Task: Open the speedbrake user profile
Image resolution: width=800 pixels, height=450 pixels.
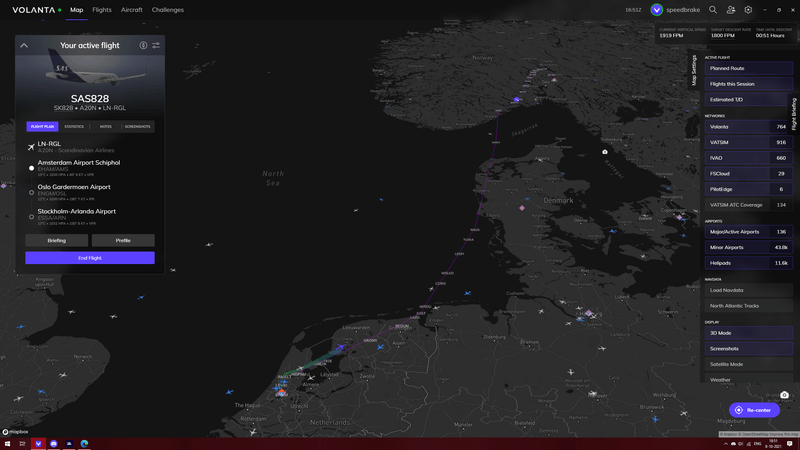Action: click(x=676, y=10)
